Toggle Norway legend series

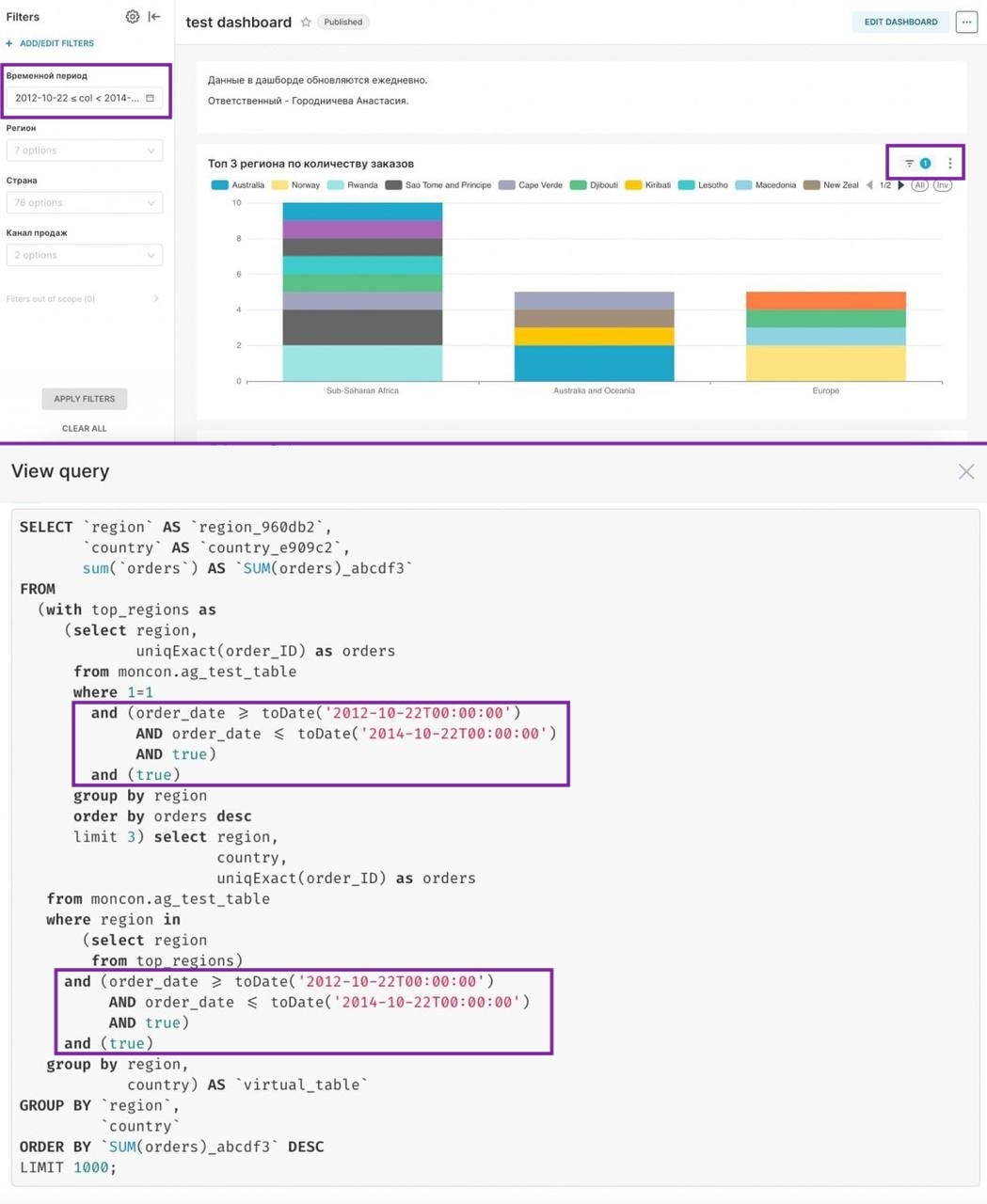(295, 185)
